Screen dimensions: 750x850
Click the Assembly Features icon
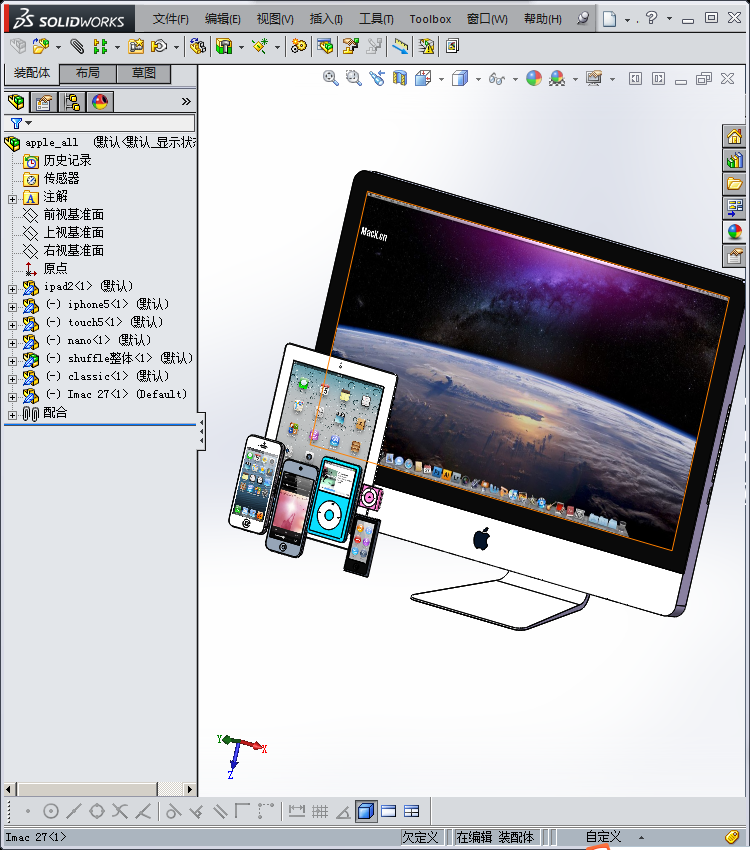pyautogui.click(x=224, y=47)
